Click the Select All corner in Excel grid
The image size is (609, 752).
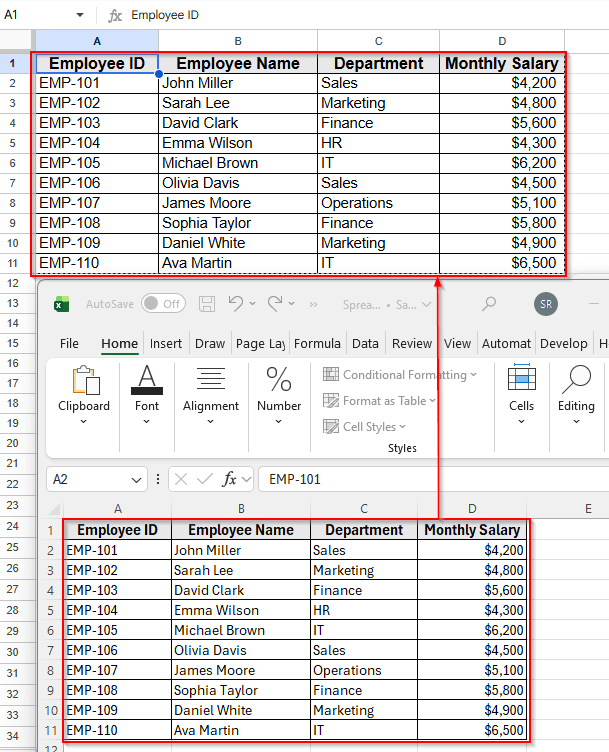click(x=54, y=509)
